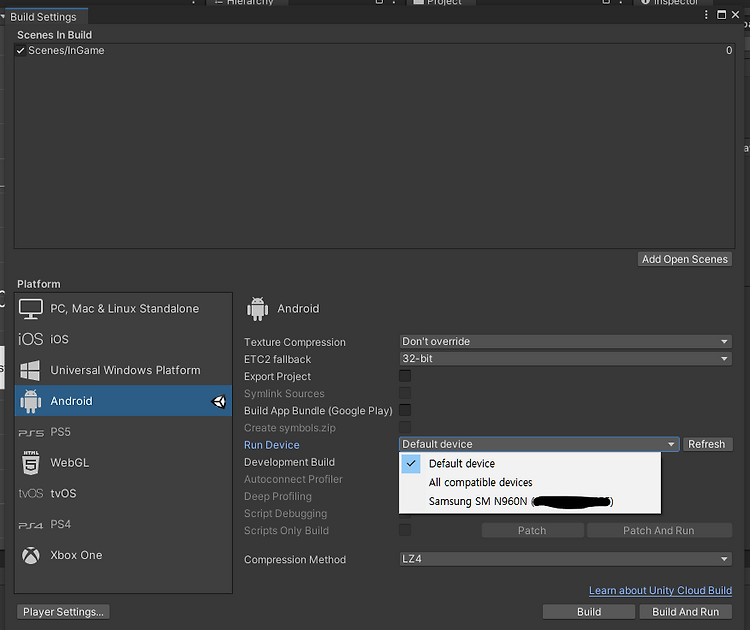
Task: Click the Build And Run button
Action: 685,612
